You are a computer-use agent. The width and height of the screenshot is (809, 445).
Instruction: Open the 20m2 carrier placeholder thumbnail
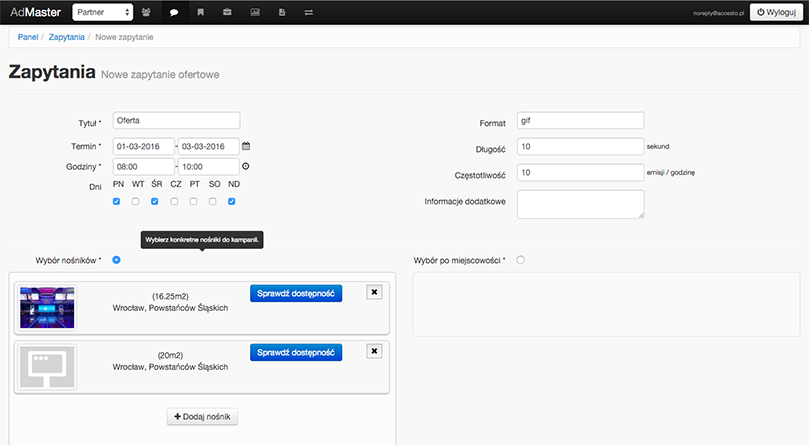tap(47, 367)
